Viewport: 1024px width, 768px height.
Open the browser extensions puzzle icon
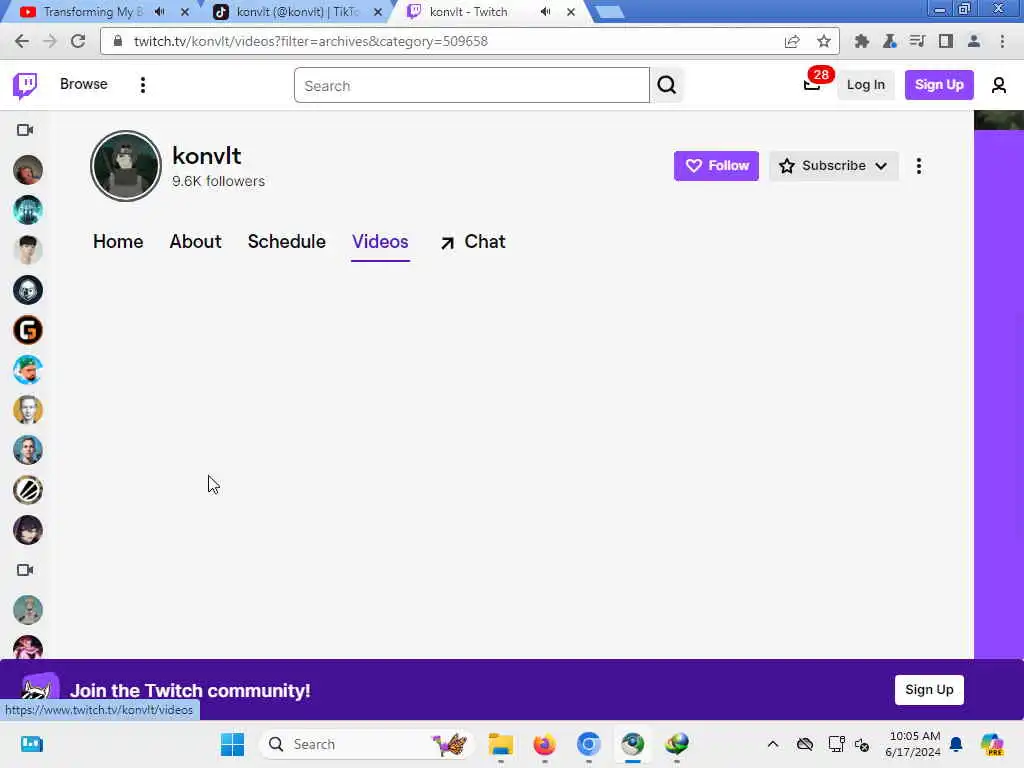[861, 41]
